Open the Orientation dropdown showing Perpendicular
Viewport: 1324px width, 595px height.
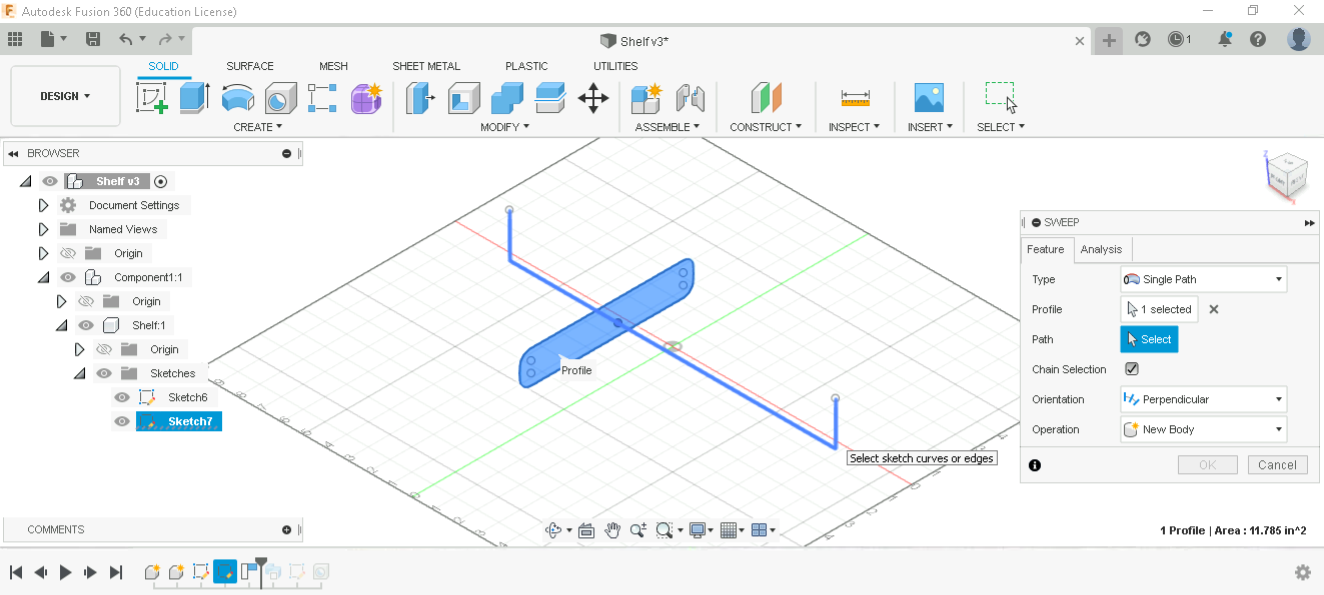pyautogui.click(x=1203, y=399)
